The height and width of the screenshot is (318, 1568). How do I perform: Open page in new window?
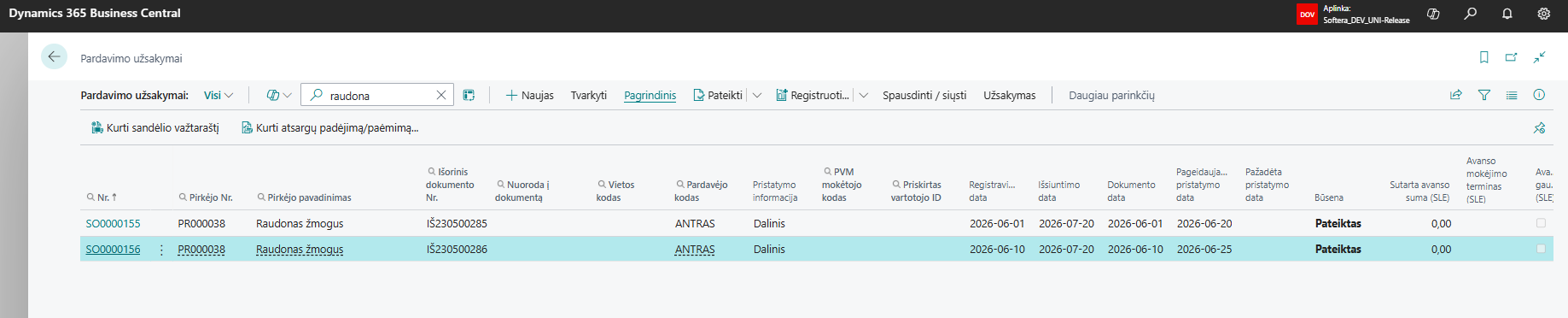click(1511, 57)
